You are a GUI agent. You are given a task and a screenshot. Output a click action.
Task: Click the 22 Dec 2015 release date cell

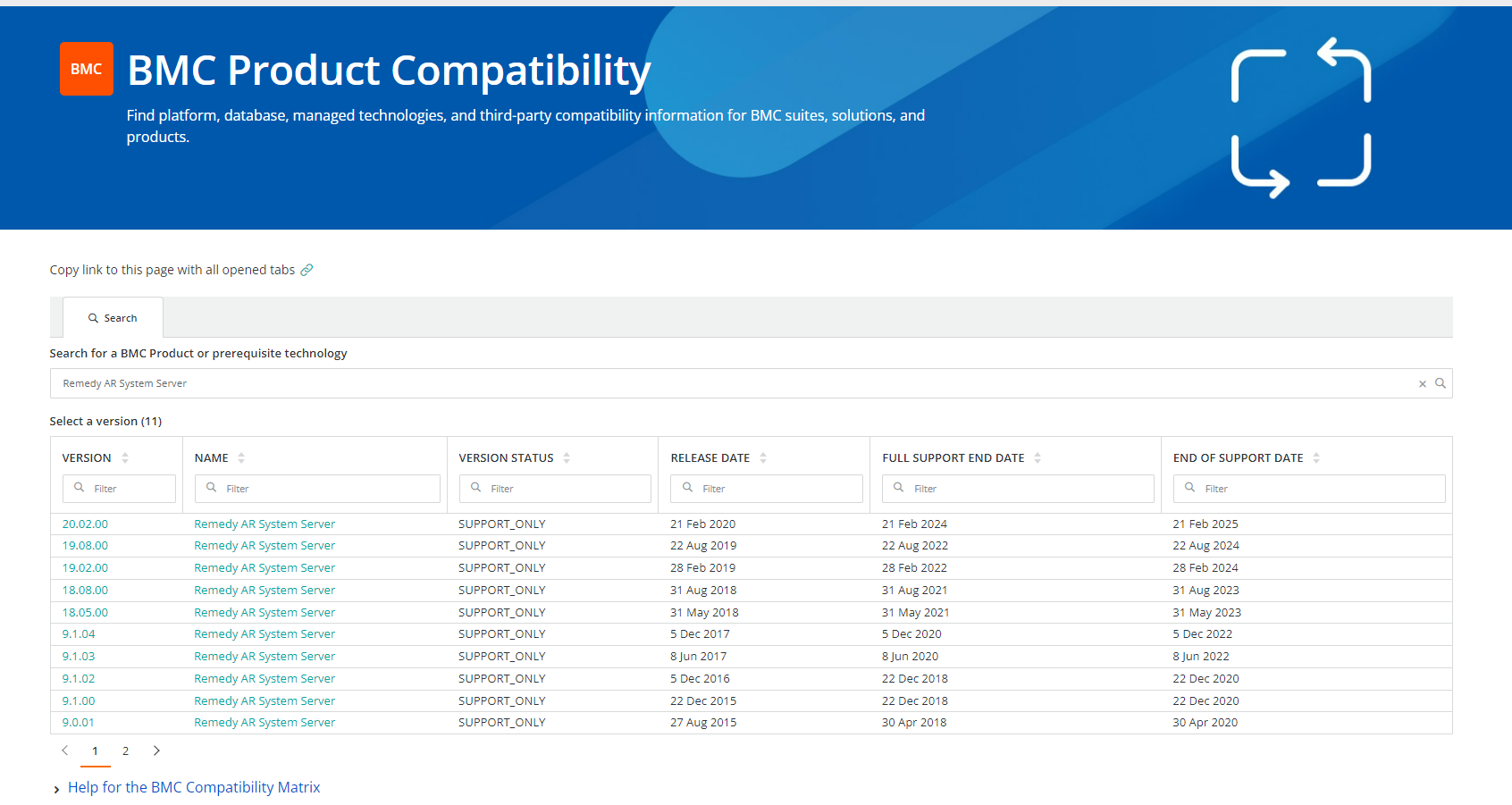coord(703,700)
